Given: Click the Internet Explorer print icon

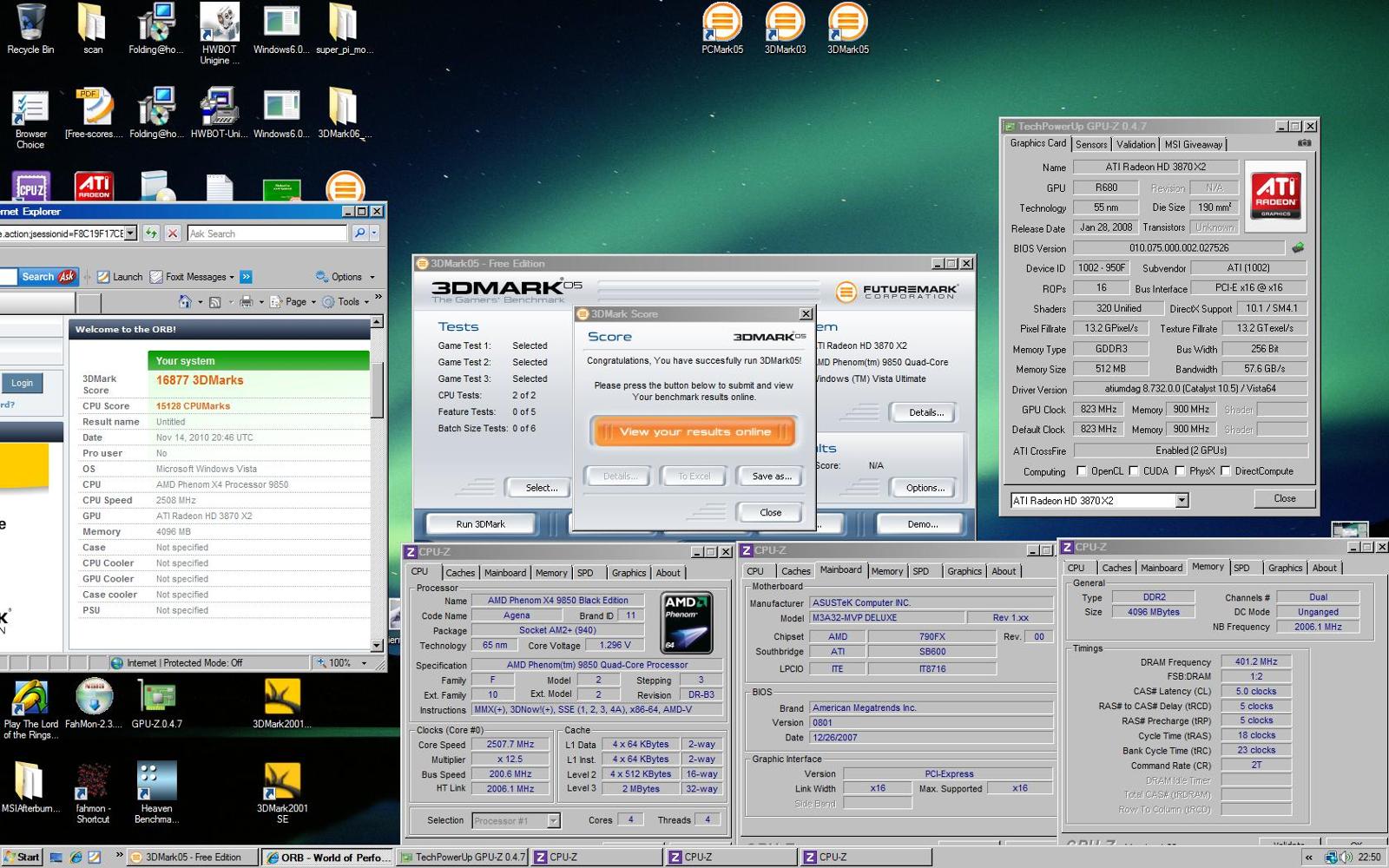Looking at the screenshot, I should pos(247,301).
